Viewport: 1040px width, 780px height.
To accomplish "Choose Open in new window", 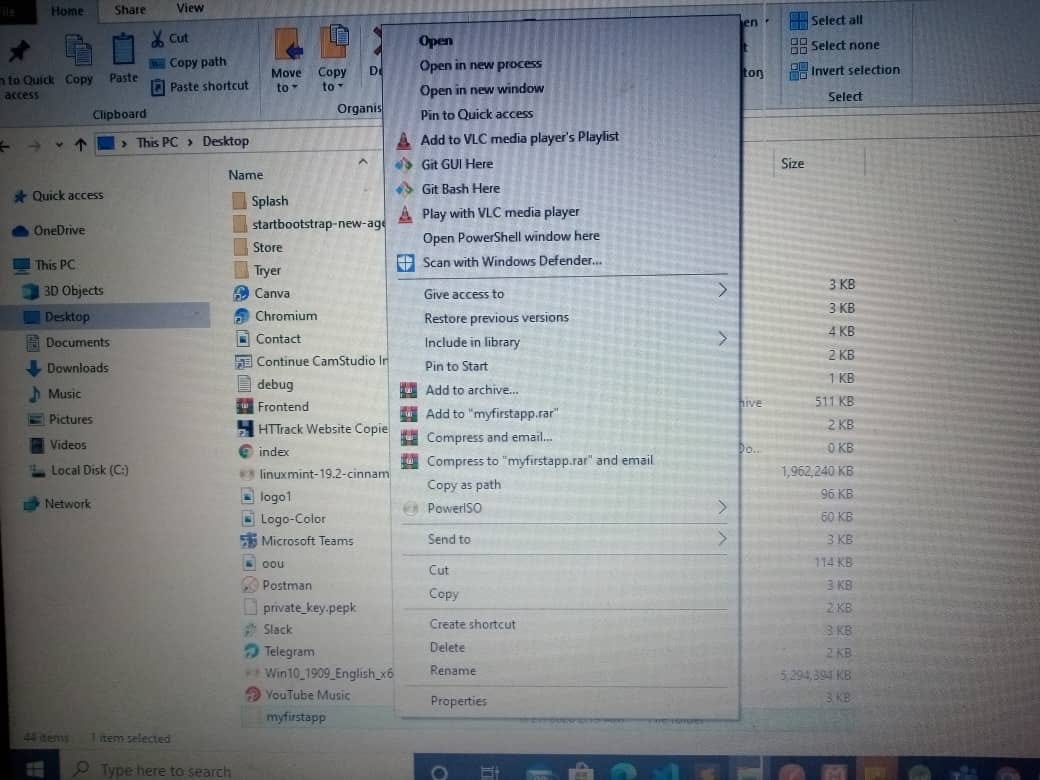I will pyautogui.click(x=482, y=90).
